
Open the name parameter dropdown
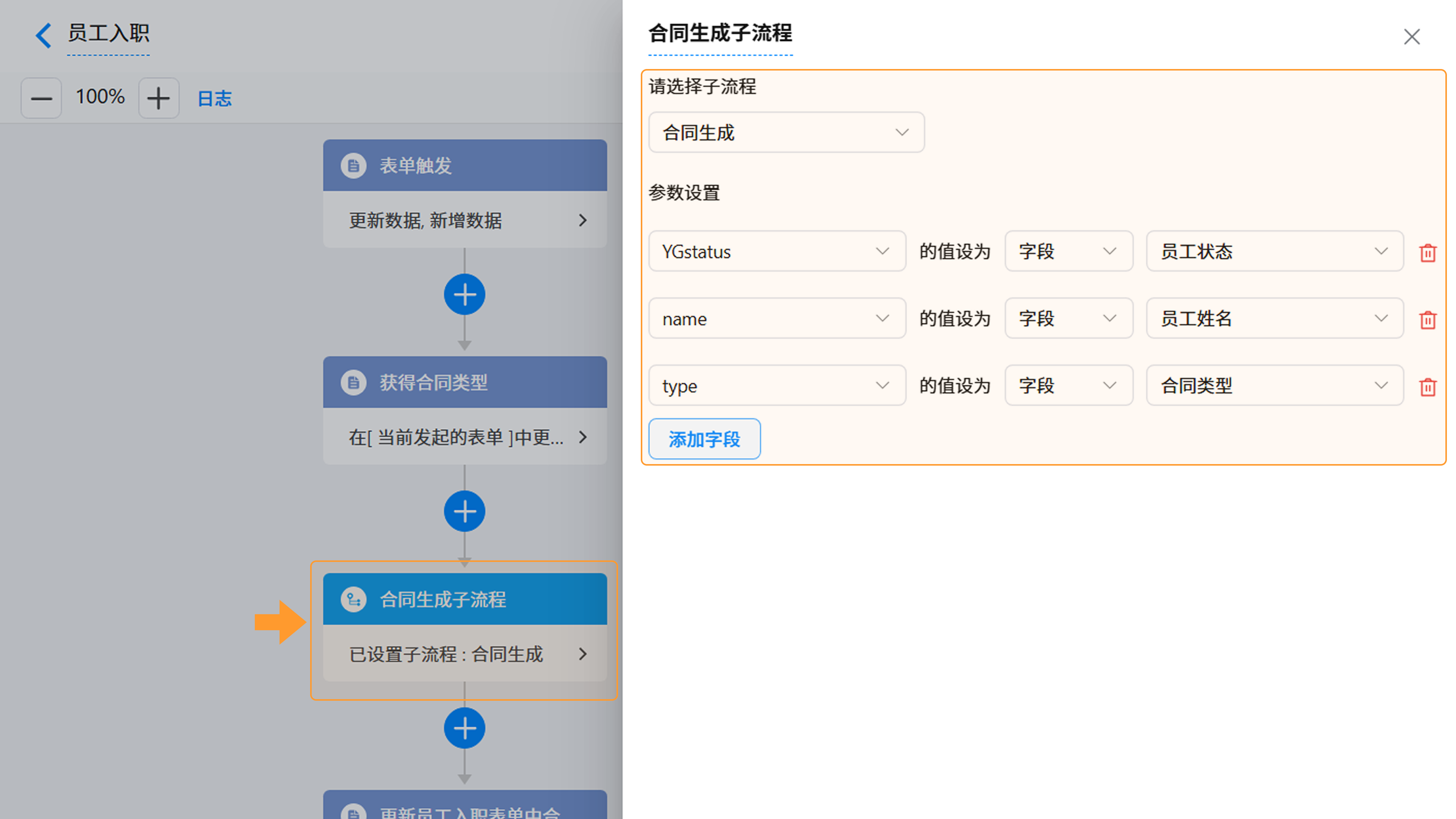coord(777,318)
